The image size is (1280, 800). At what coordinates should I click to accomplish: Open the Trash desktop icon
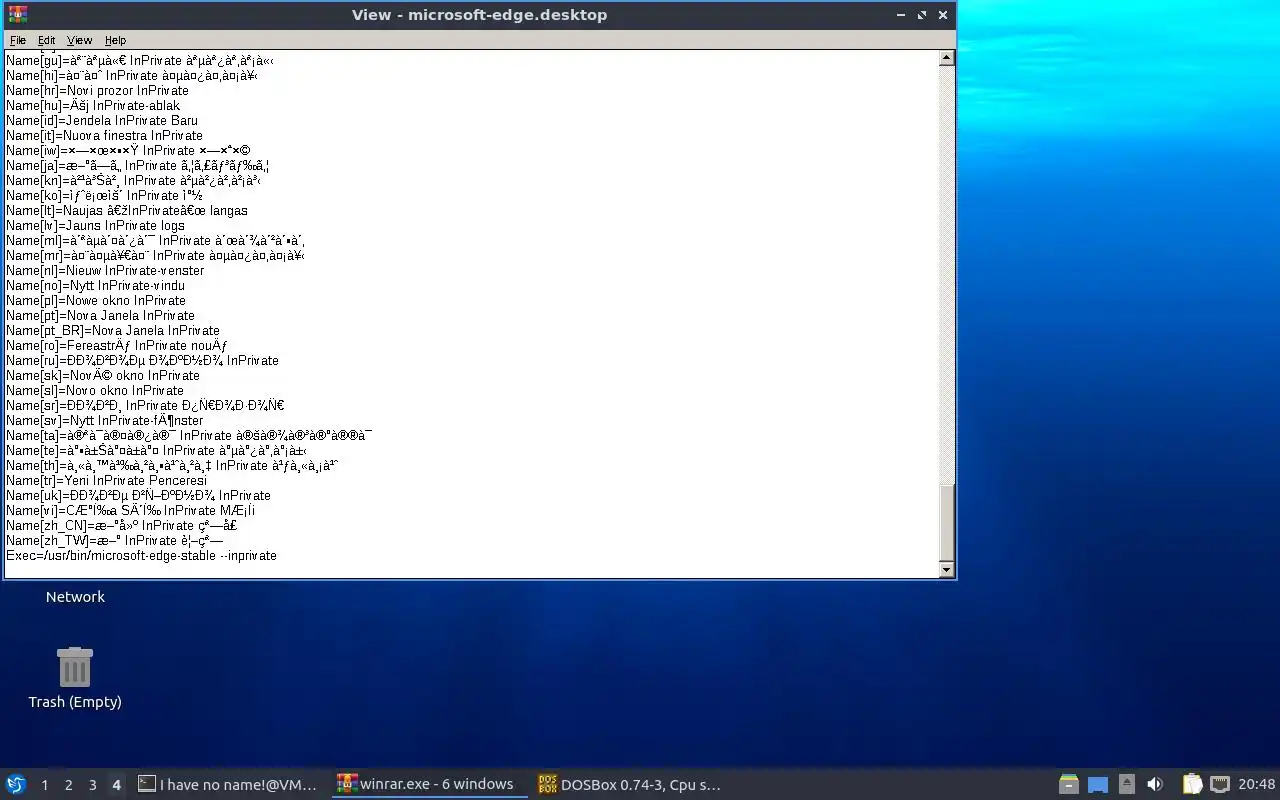(75, 678)
